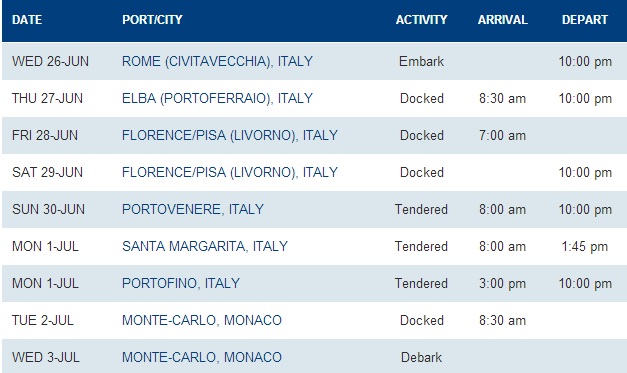Select the Florence/Pisa (Livorno) link on Fri 28-Jun
The width and height of the screenshot is (627, 373).
click(230, 136)
